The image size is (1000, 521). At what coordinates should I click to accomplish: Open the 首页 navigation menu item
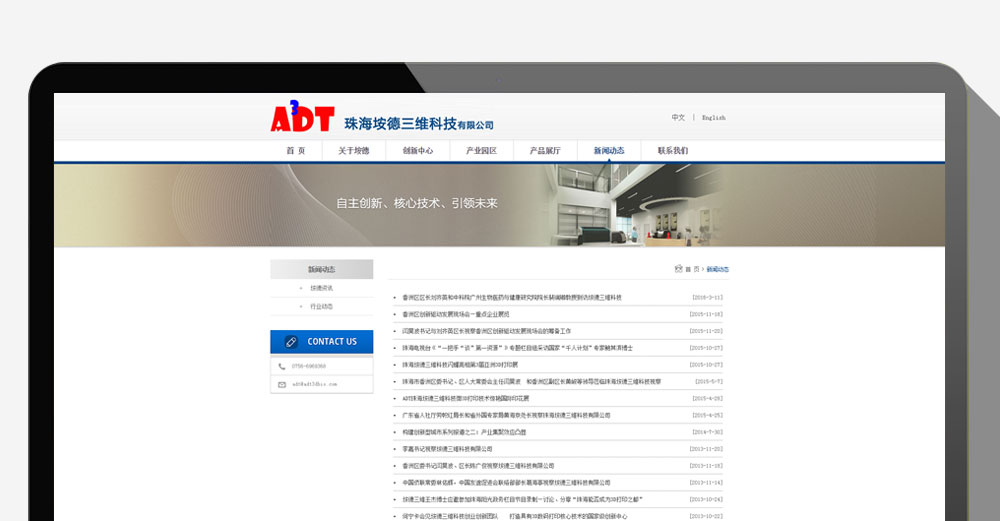click(295, 150)
